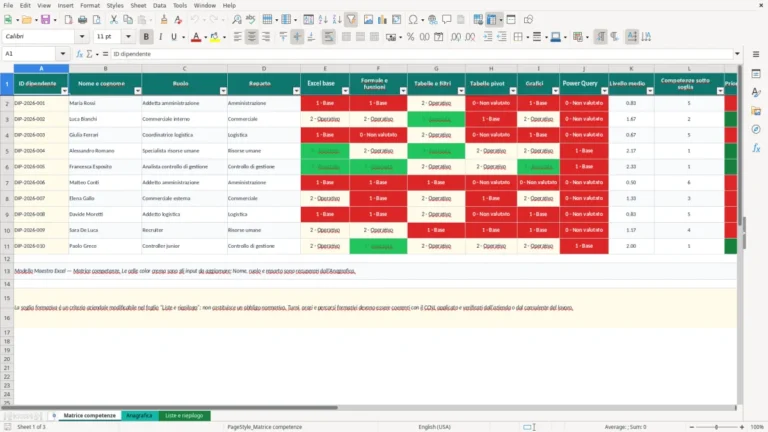Clear direct formatting
The width and height of the screenshot is (768, 432).
178,20
